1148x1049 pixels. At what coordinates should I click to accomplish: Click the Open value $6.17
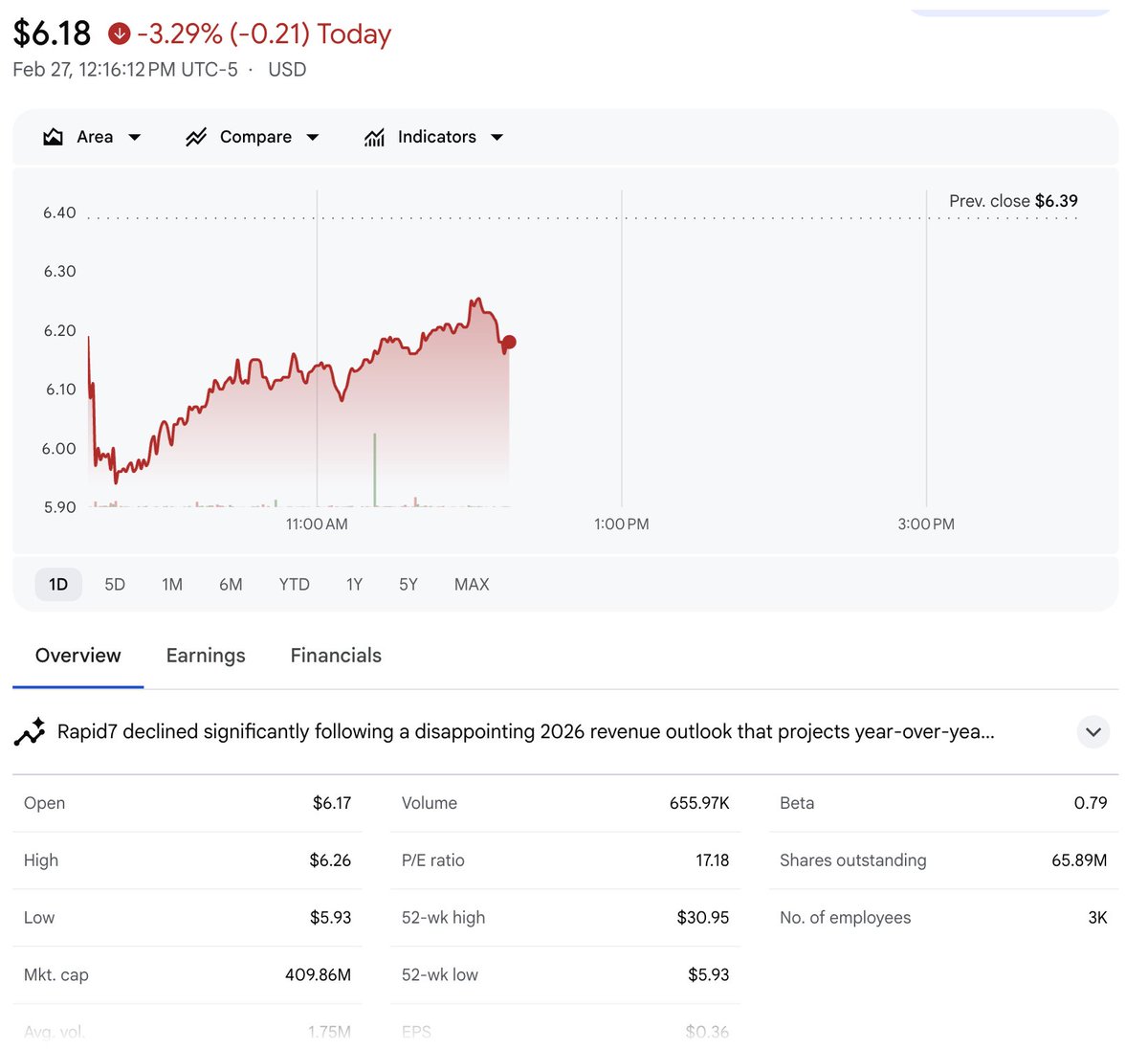[332, 803]
